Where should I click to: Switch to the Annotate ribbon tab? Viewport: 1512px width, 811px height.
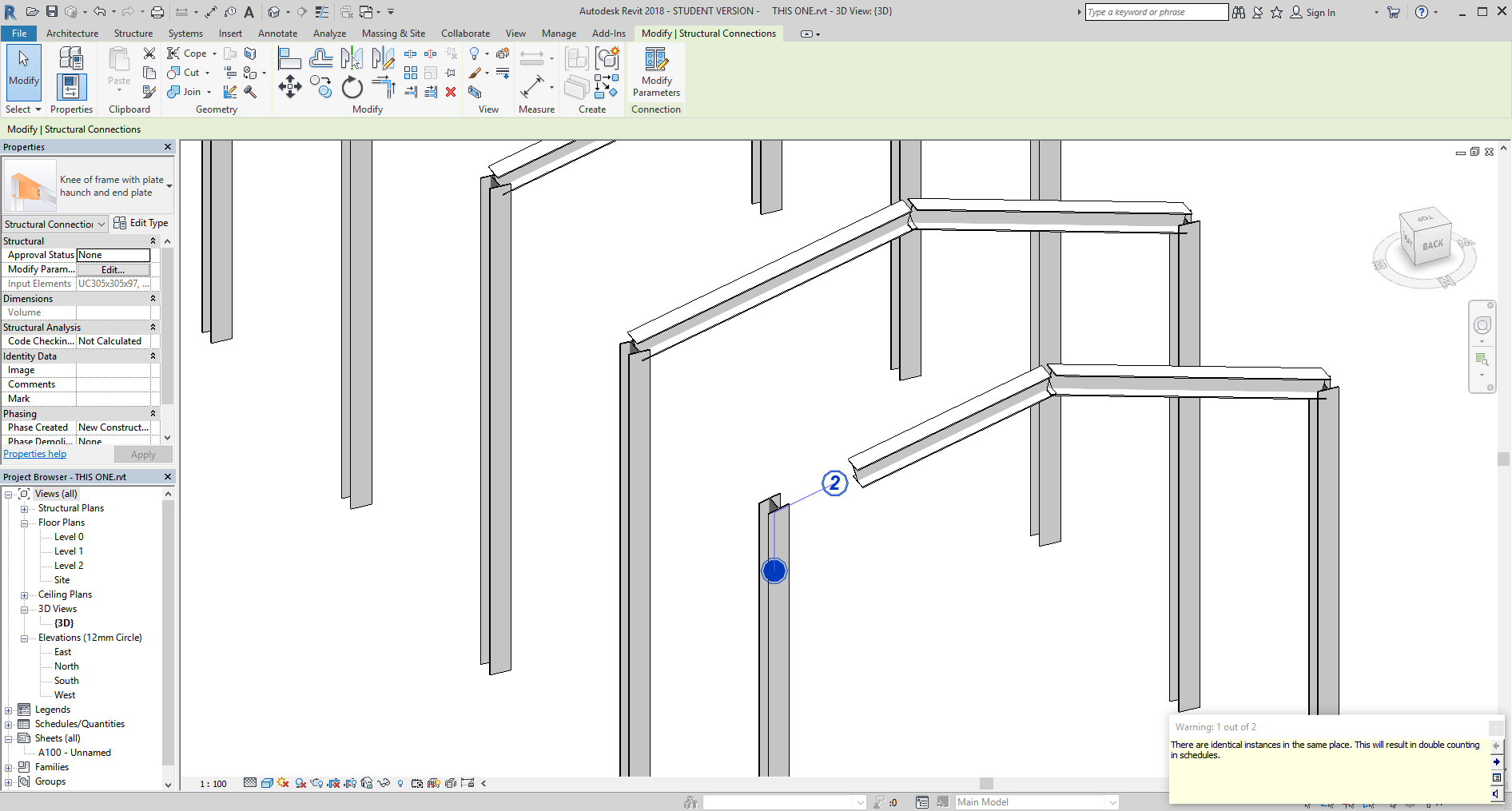pyautogui.click(x=277, y=34)
